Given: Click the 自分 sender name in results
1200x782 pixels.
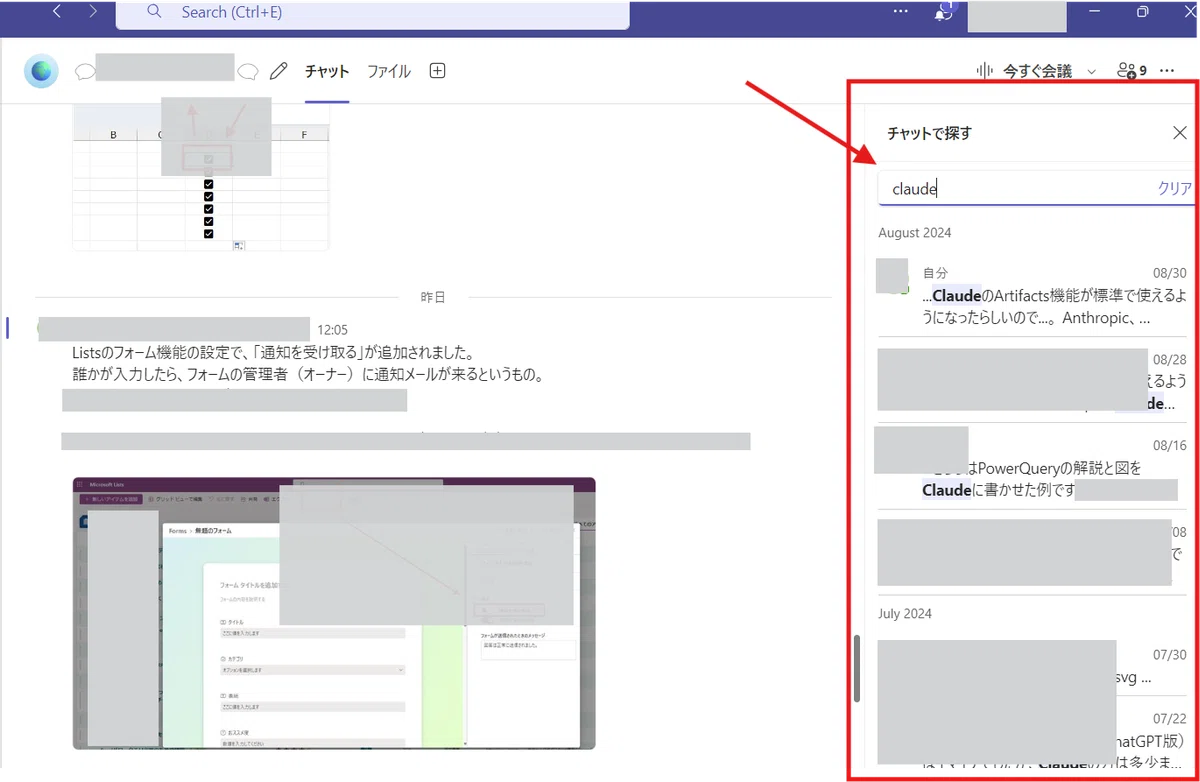Looking at the screenshot, I should 935,273.
